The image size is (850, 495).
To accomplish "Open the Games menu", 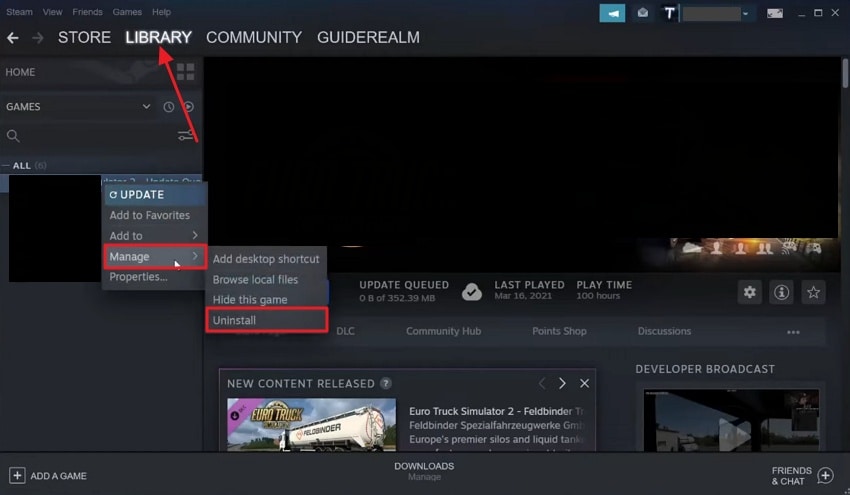I will pyautogui.click(x=127, y=12).
